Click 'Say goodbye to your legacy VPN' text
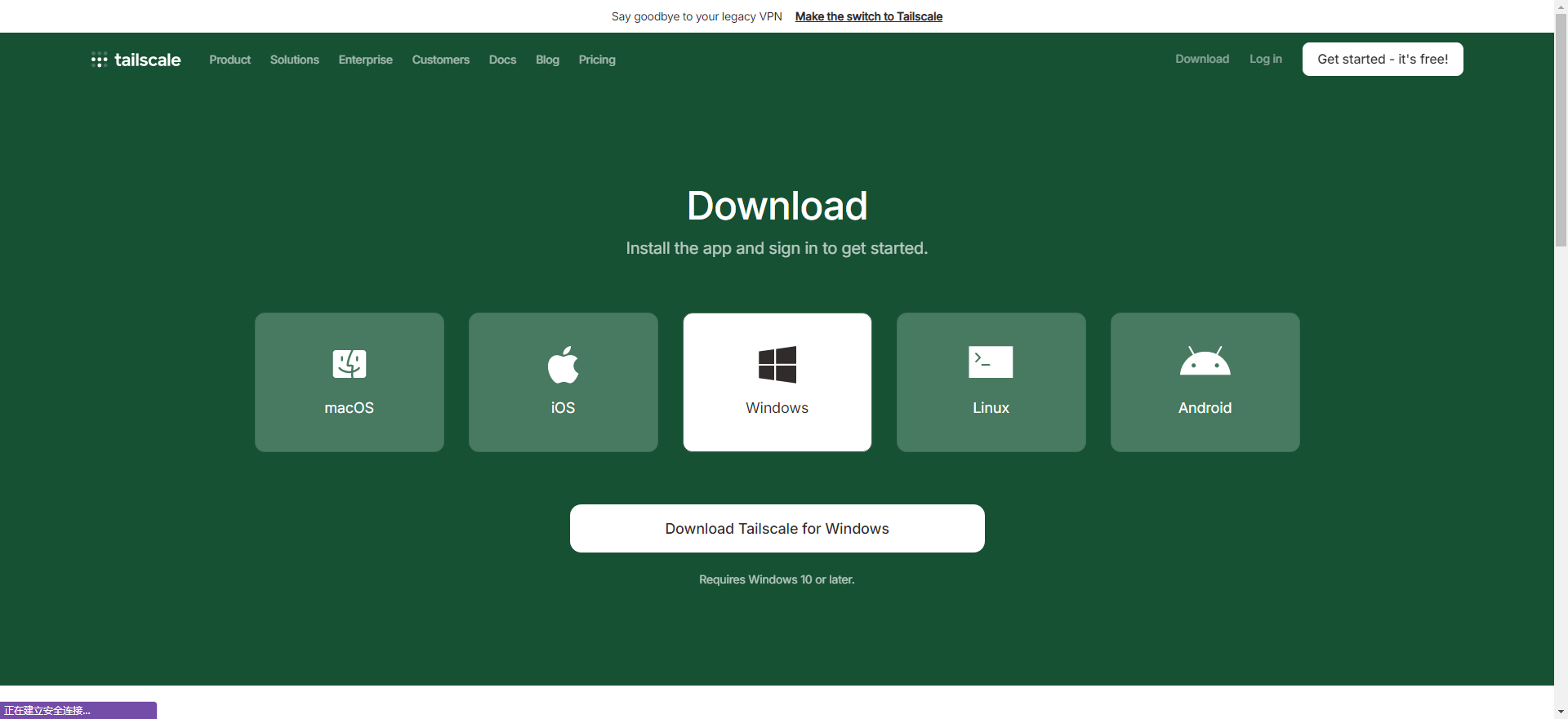Screen dimensions: 1568x719 click(697, 16)
